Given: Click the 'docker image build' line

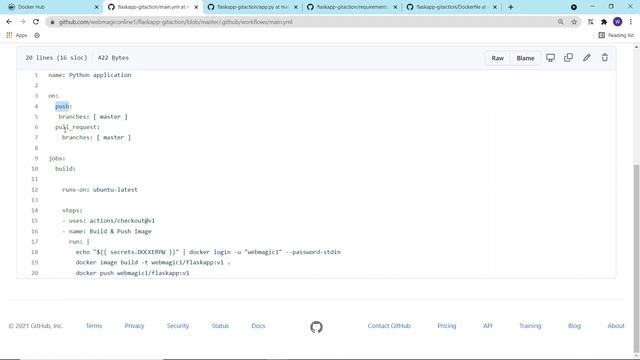Looking at the screenshot, I should (x=153, y=262).
